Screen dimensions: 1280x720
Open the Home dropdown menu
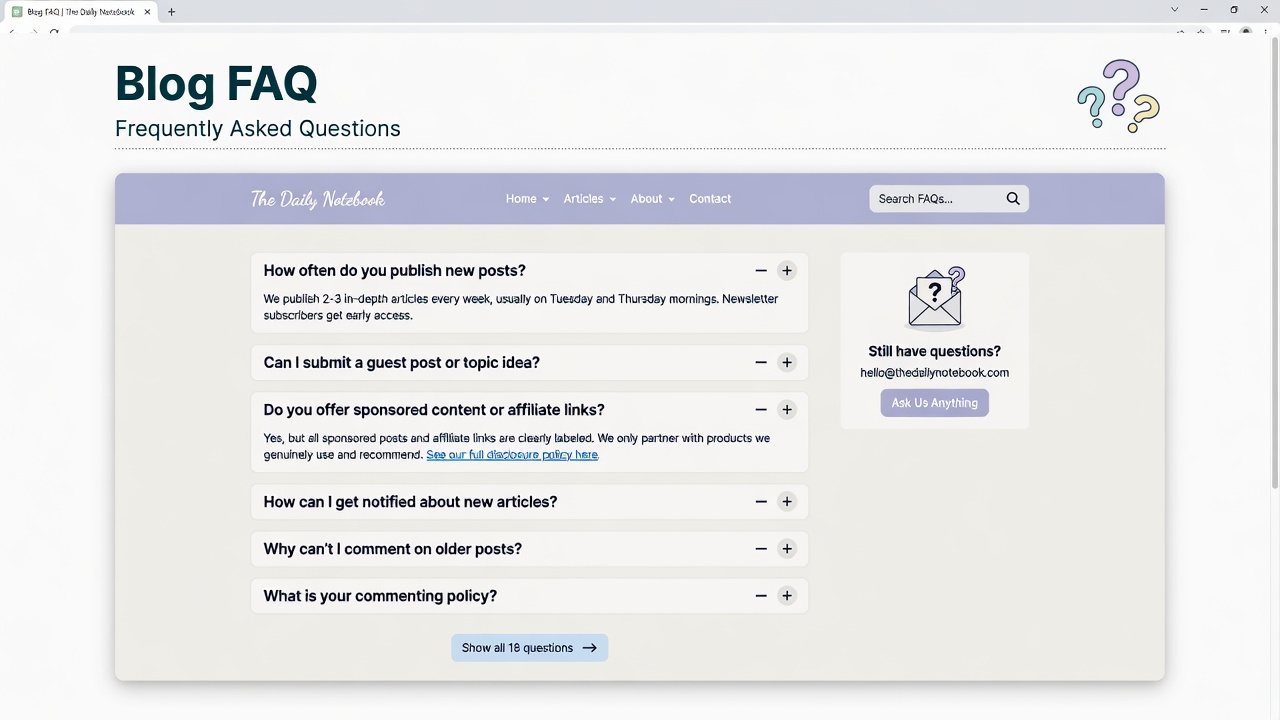coord(527,199)
